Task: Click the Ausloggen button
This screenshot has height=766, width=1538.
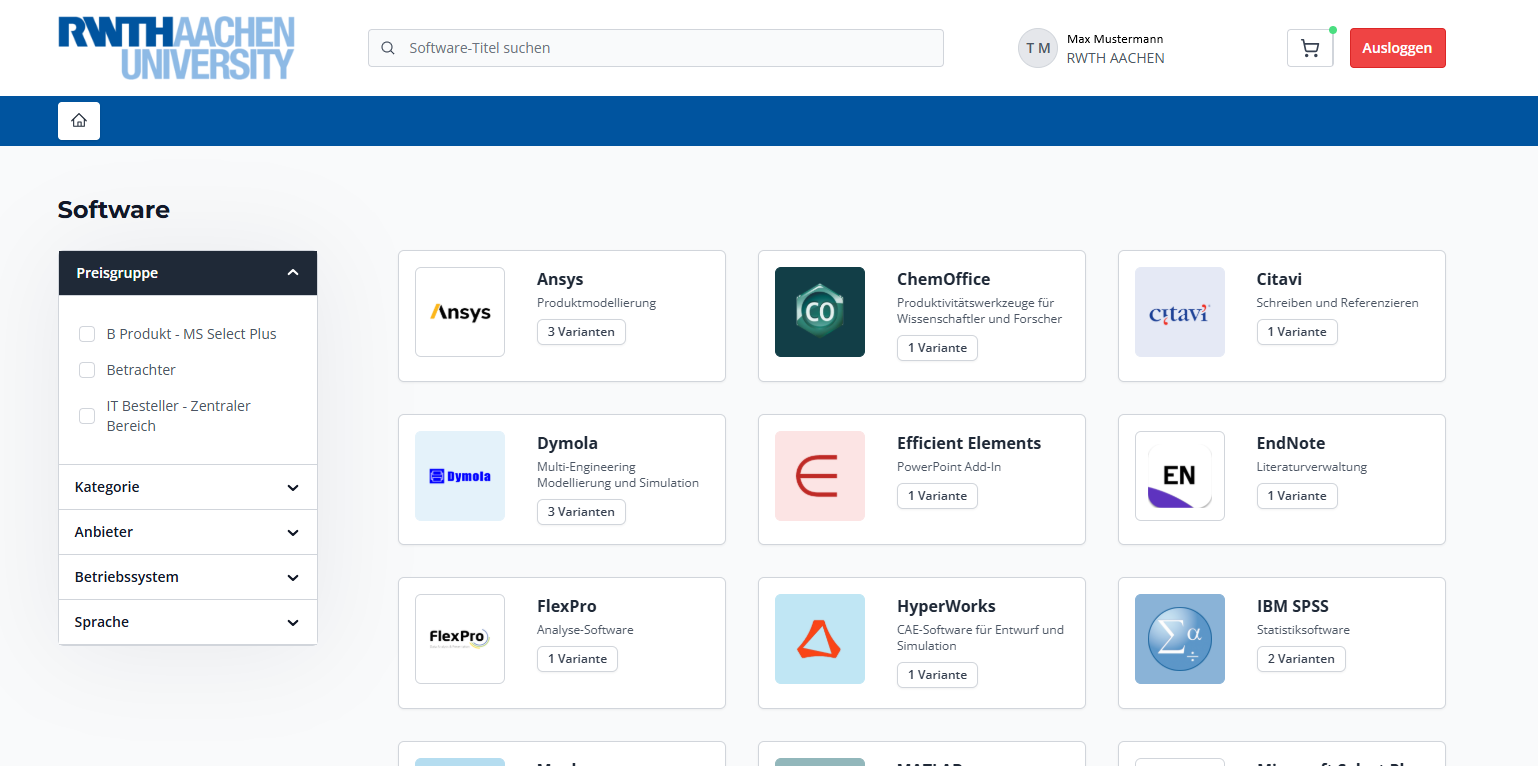Action: click(1397, 48)
